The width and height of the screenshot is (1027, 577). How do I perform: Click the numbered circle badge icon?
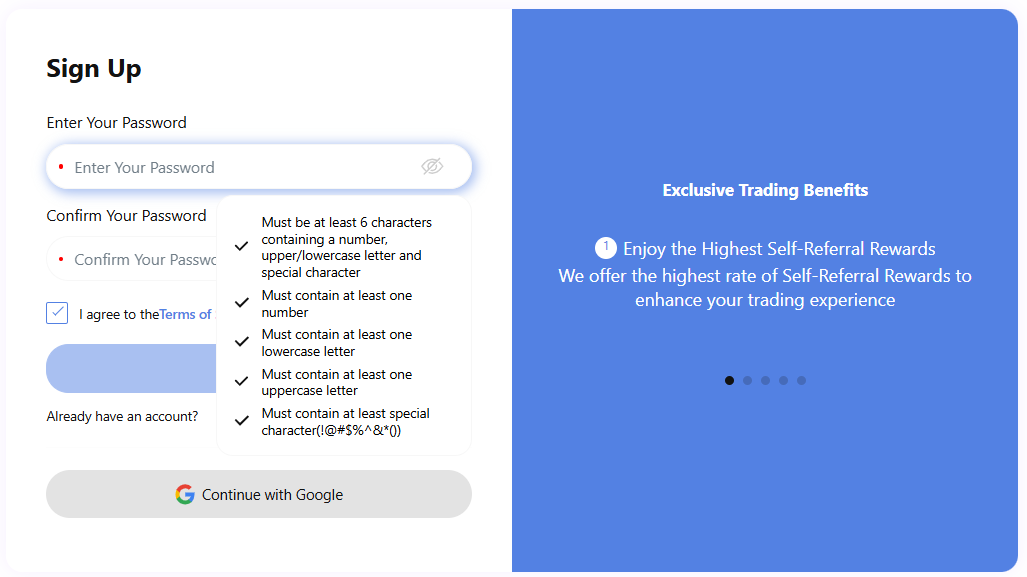(x=605, y=248)
